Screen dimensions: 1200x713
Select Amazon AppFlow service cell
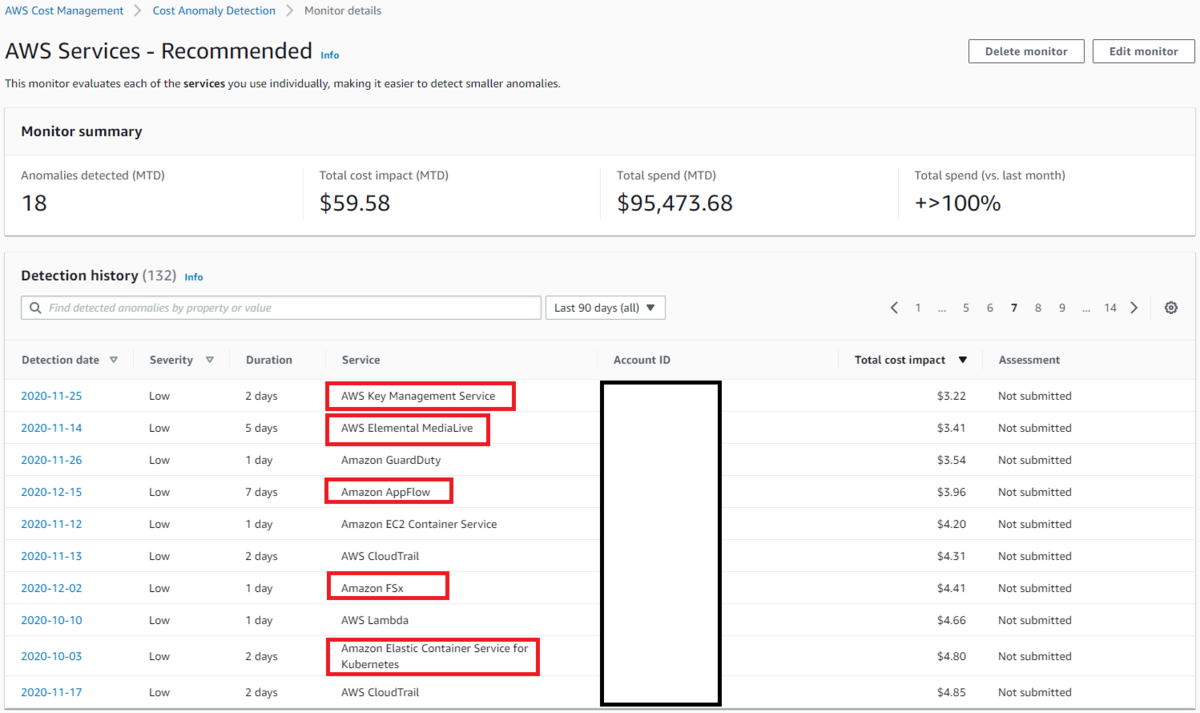tap(385, 492)
